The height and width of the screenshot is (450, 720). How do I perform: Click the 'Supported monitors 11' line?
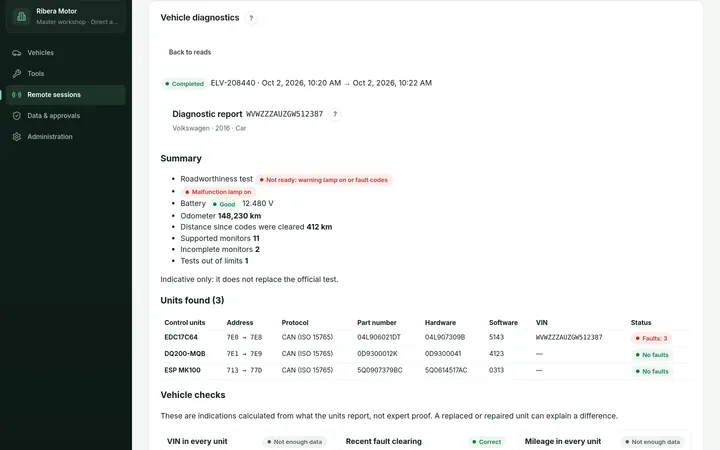click(x=219, y=238)
